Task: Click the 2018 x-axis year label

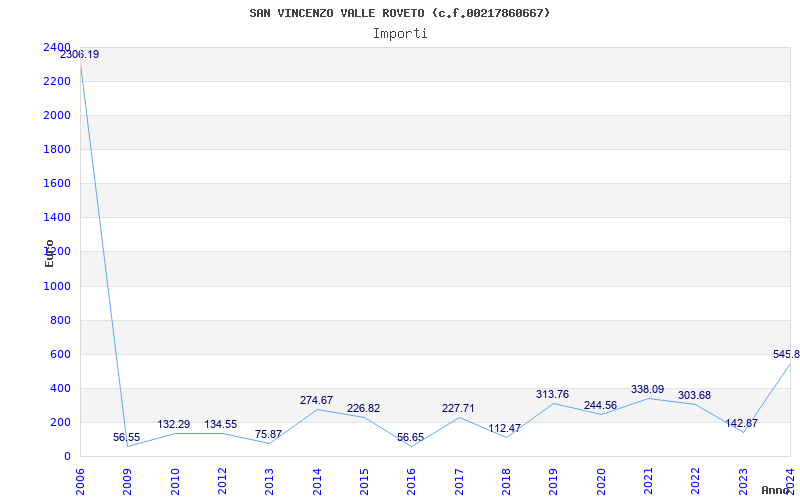Action: click(x=506, y=481)
